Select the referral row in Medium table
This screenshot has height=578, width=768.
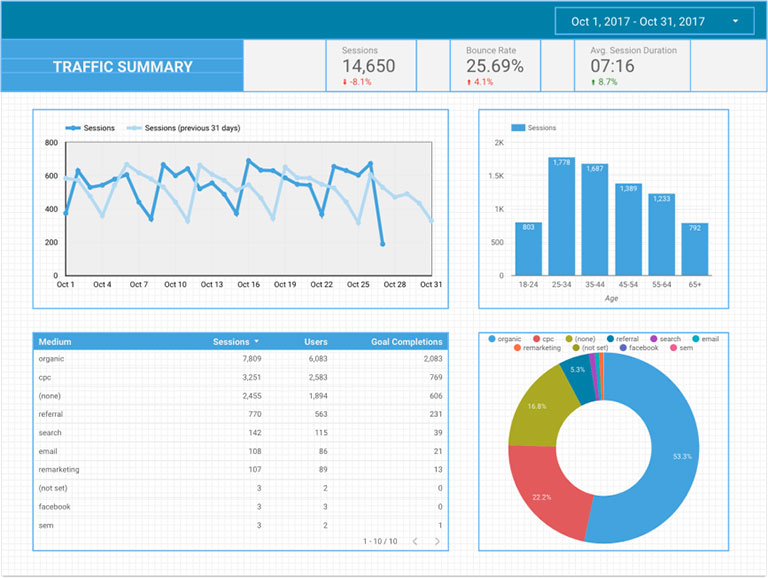click(x=240, y=414)
